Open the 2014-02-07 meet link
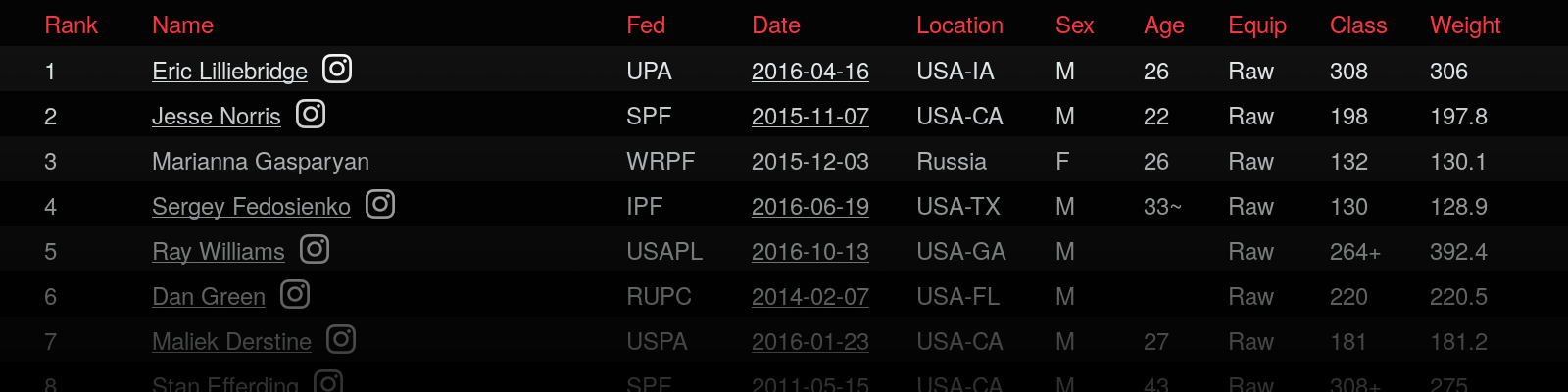Image resolution: width=1568 pixels, height=392 pixels. (x=810, y=297)
